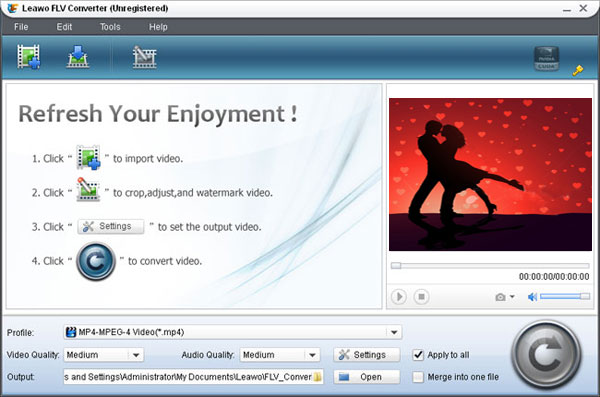This screenshot has height=397, width=600.
Task: Browse output folder via folder icon
Action: pyautogui.click(x=318, y=377)
